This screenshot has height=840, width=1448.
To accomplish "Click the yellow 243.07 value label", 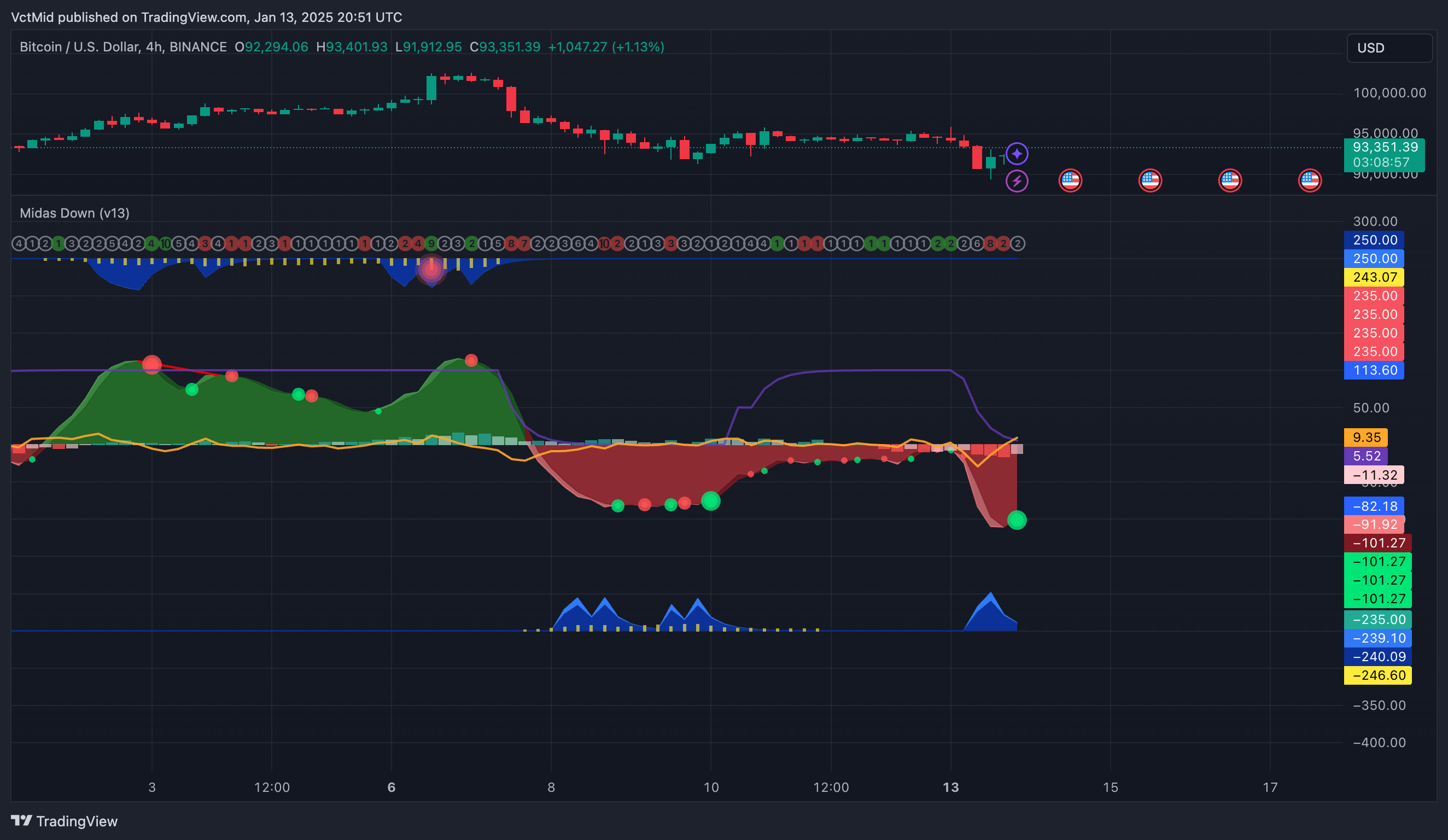I will (x=1374, y=277).
